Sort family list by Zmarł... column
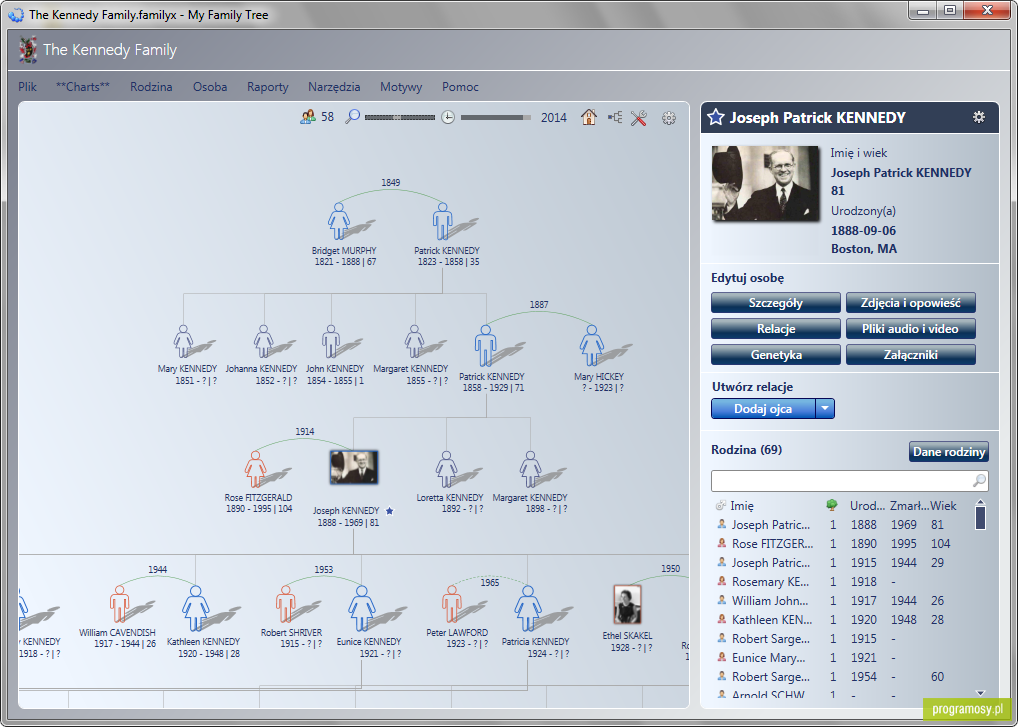 click(909, 506)
